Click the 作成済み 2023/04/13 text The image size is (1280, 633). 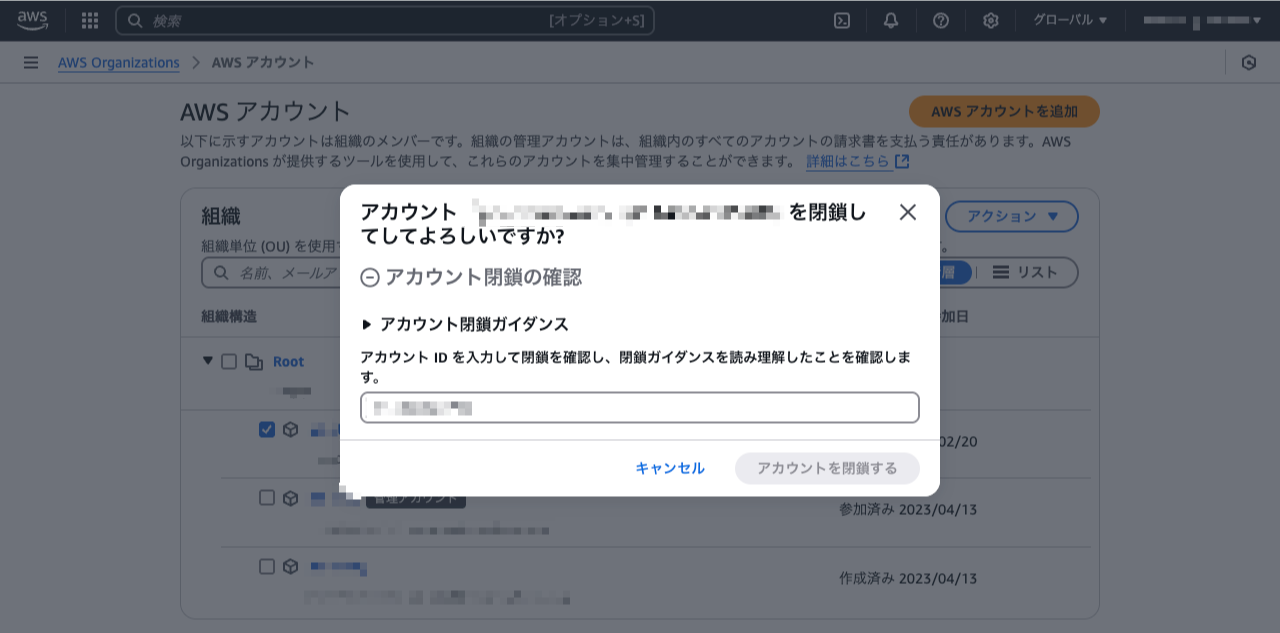(x=908, y=578)
